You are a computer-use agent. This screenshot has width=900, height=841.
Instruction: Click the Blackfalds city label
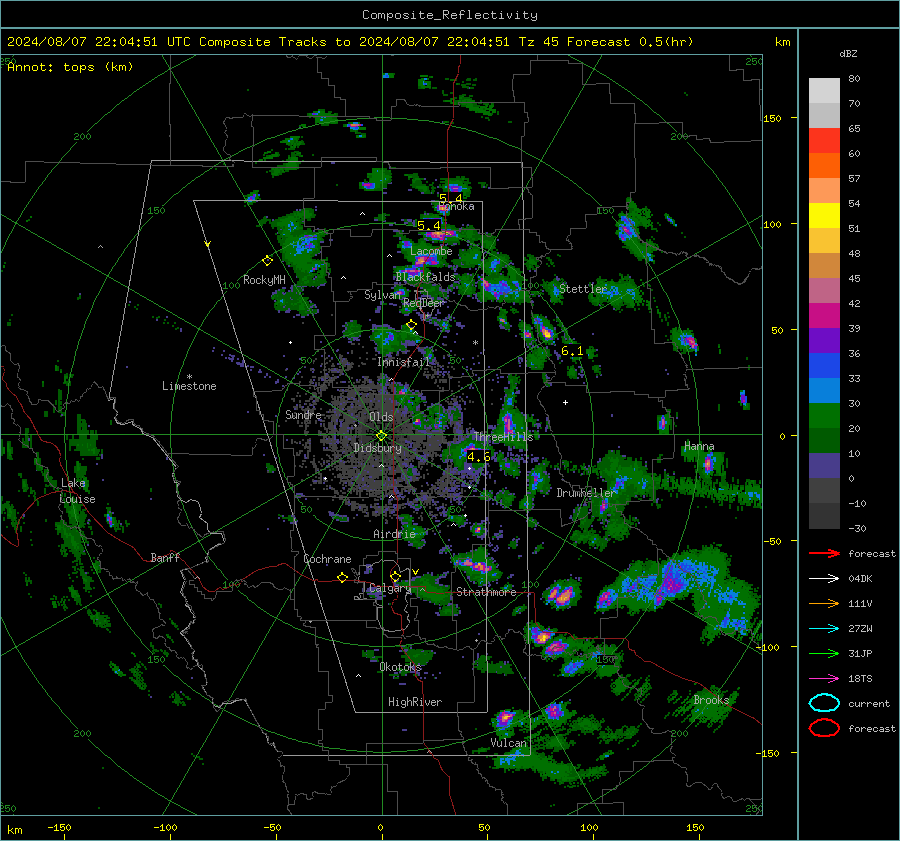coord(425,277)
